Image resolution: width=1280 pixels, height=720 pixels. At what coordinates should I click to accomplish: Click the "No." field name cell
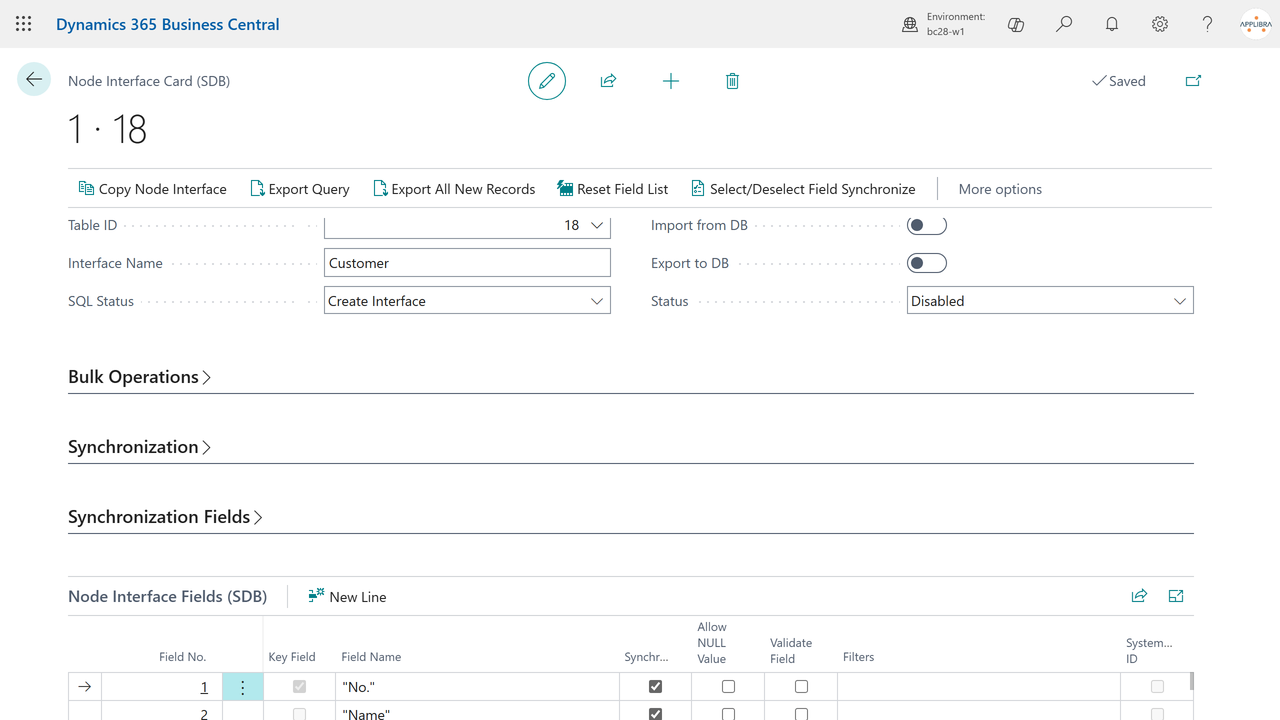[x=478, y=687]
